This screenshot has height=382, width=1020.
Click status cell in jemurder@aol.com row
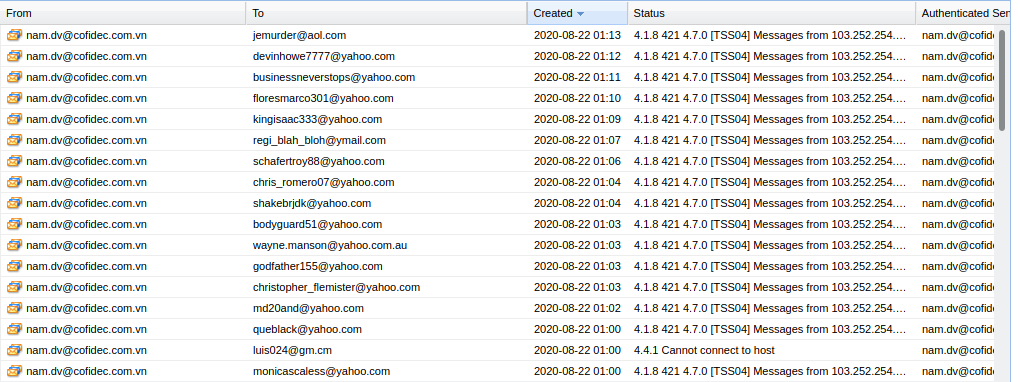click(x=770, y=35)
